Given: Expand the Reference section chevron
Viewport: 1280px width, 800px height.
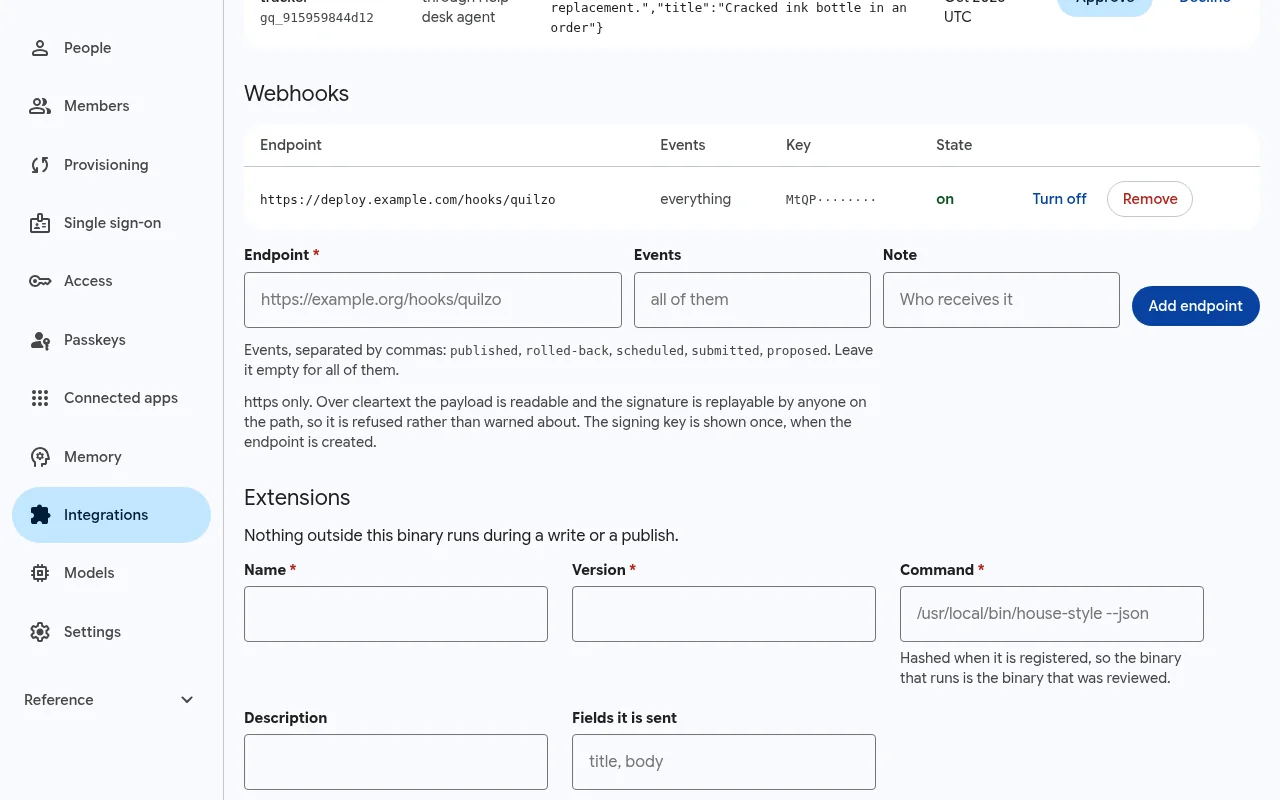Looking at the screenshot, I should pyautogui.click(x=187, y=700).
